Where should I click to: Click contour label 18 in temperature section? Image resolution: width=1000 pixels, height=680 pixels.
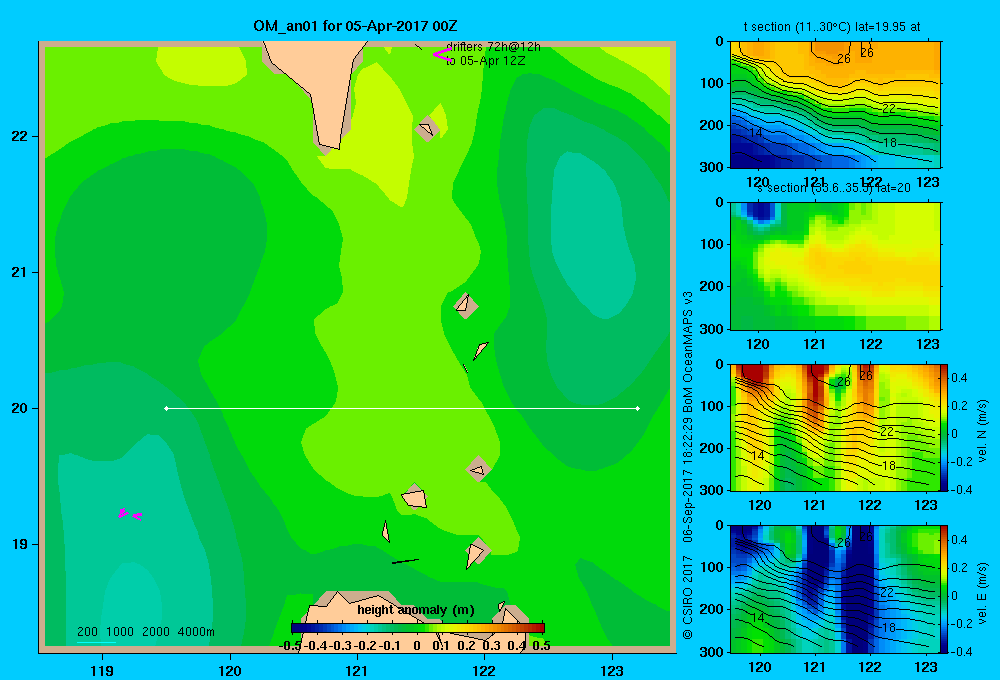tap(890, 143)
